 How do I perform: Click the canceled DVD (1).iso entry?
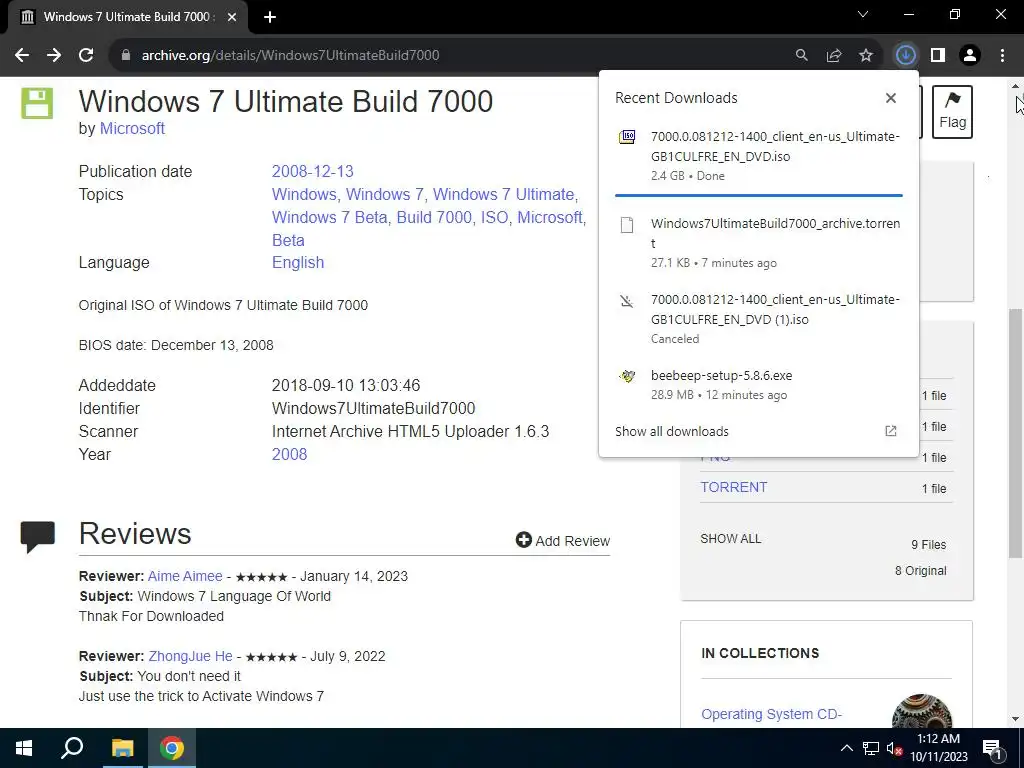pyautogui.click(x=758, y=319)
